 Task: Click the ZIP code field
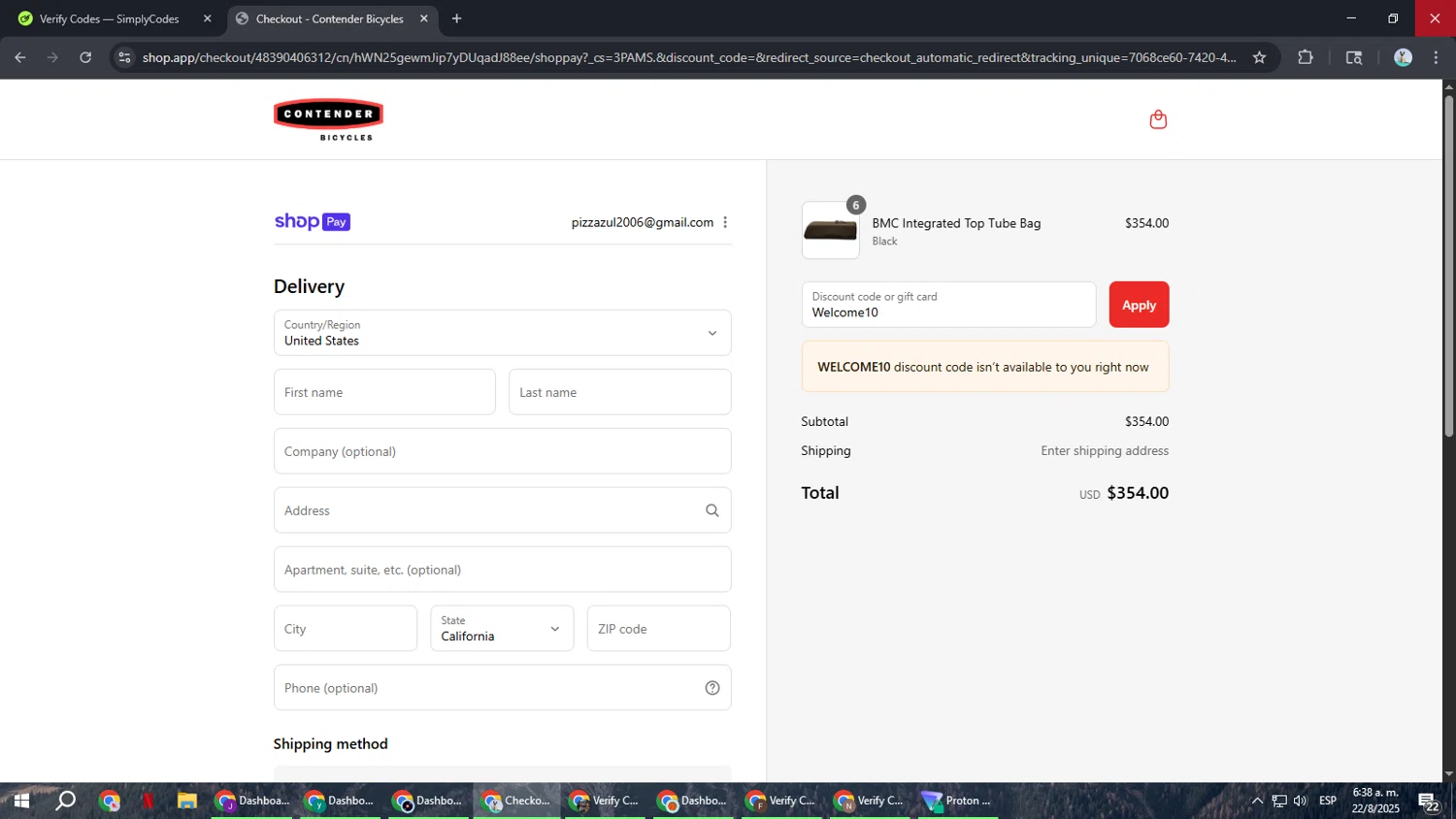pyautogui.click(x=658, y=629)
